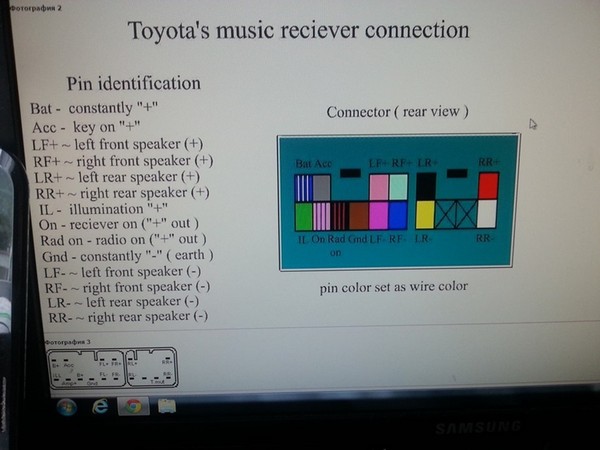Launch Internet Explorer from the taskbar
This screenshot has height=450, width=600.
point(100,406)
